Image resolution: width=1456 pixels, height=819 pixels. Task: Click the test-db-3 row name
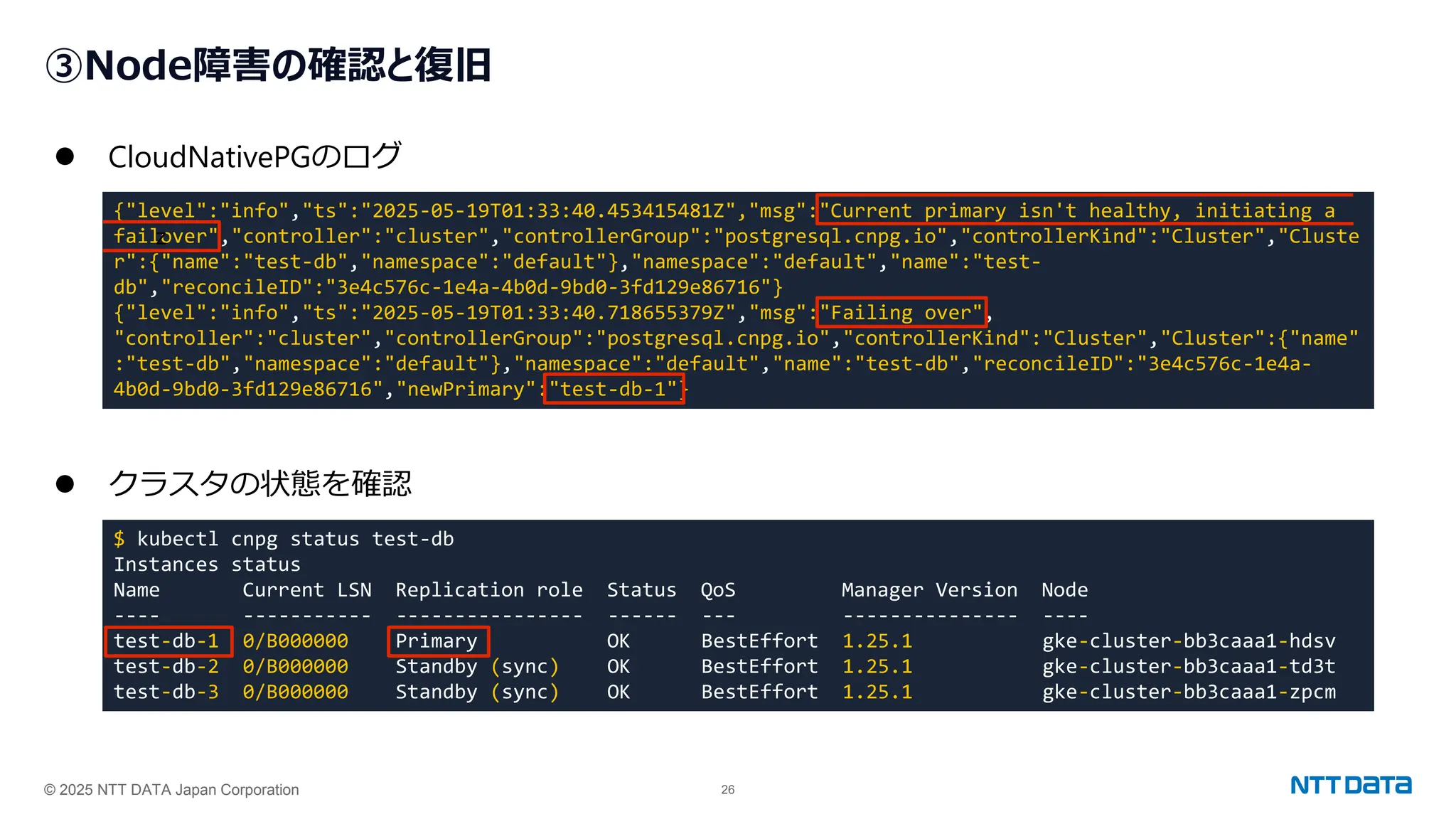pos(166,692)
